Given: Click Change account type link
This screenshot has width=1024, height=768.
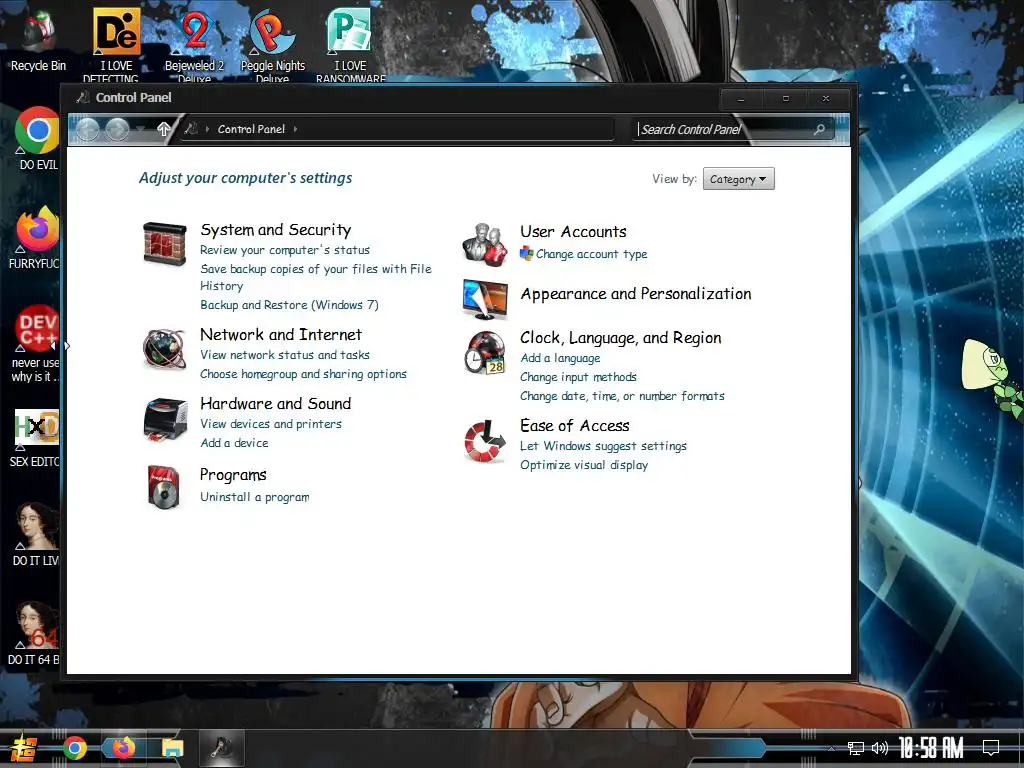Looking at the screenshot, I should coord(592,254).
